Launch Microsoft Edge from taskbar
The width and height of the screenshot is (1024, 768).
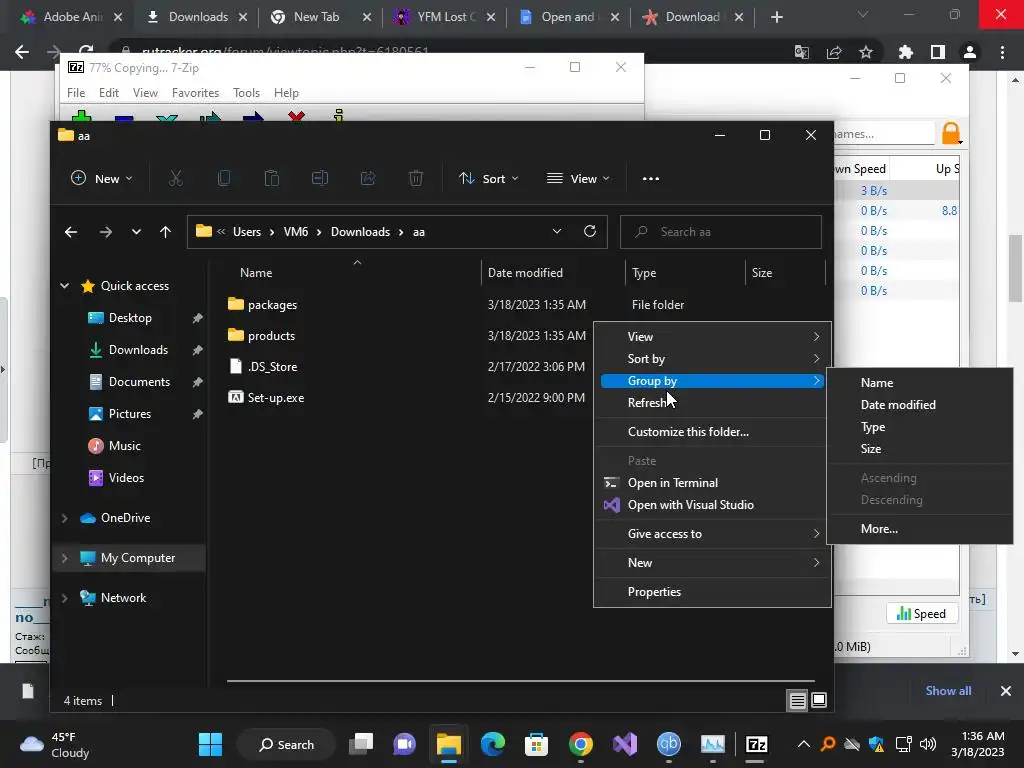[493, 744]
